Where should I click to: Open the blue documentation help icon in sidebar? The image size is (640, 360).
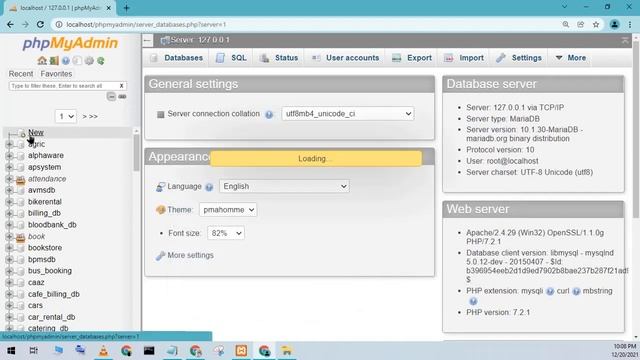click(x=66, y=61)
